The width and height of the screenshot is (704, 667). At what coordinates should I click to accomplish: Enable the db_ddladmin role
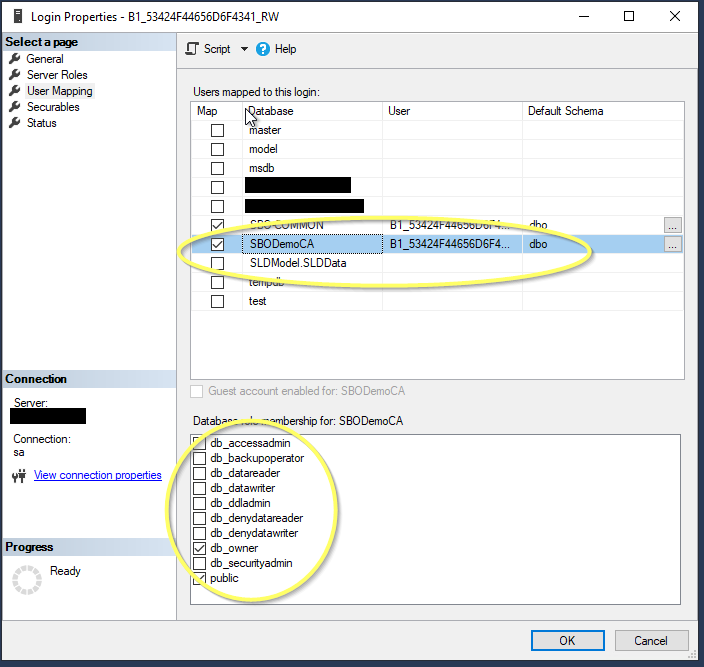pyautogui.click(x=199, y=503)
